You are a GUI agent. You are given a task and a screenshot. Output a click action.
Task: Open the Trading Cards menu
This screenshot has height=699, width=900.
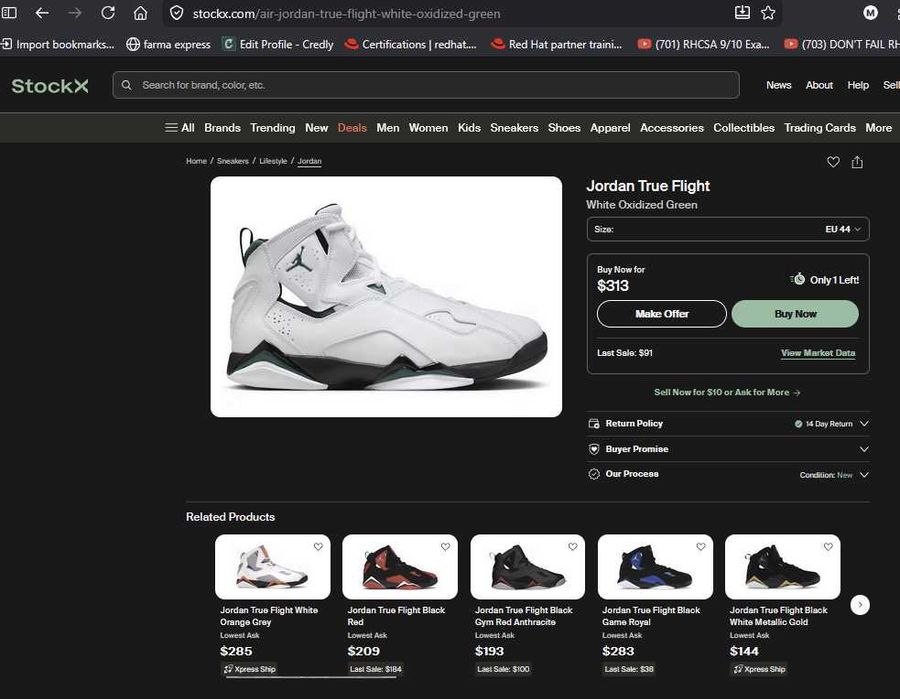point(820,127)
